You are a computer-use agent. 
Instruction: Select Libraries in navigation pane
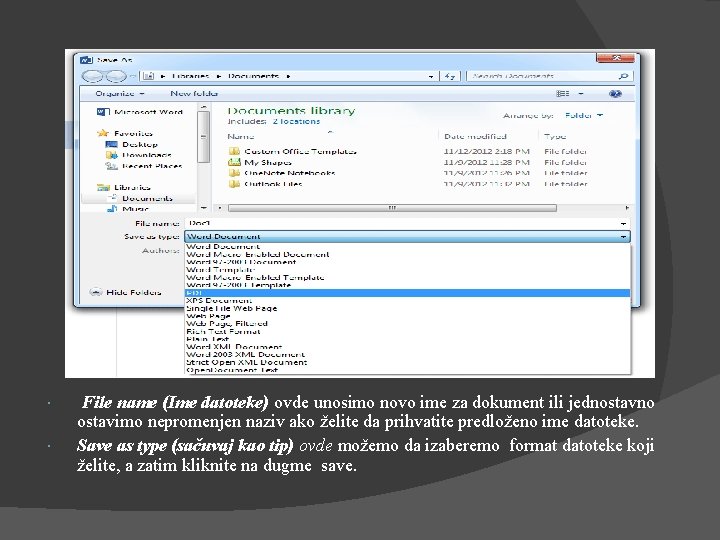coord(124,187)
